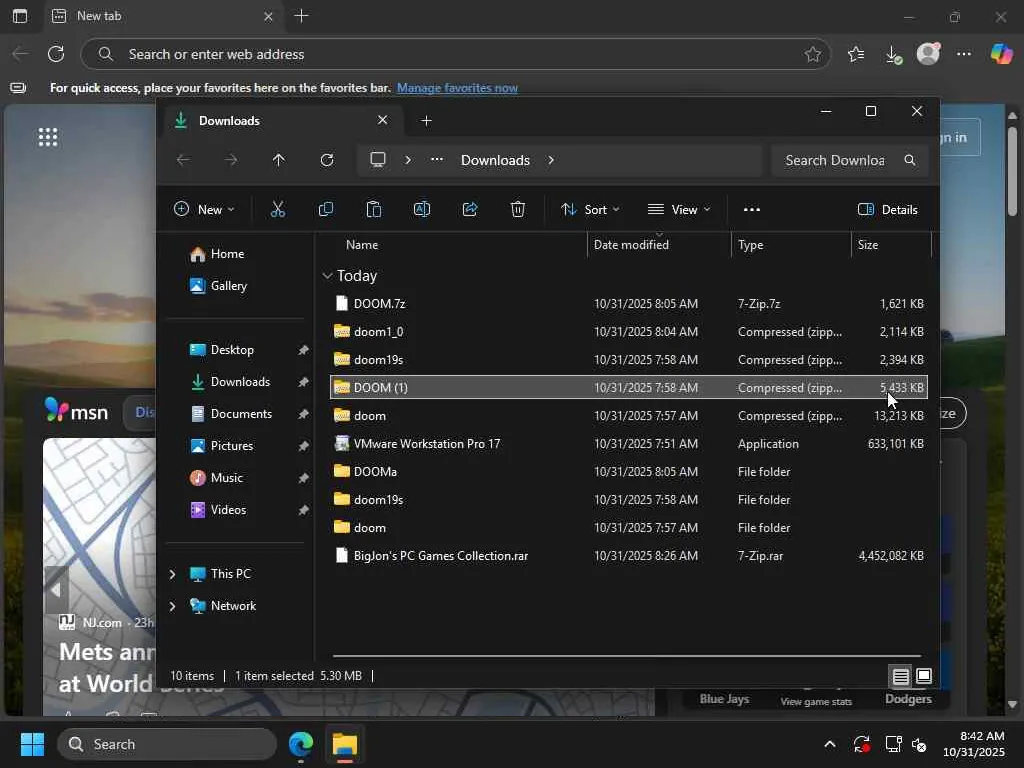Image resolution: width=1024 pixels, height=768 pixels.
Task: Open the View dropdown menu
Action: 679,210
